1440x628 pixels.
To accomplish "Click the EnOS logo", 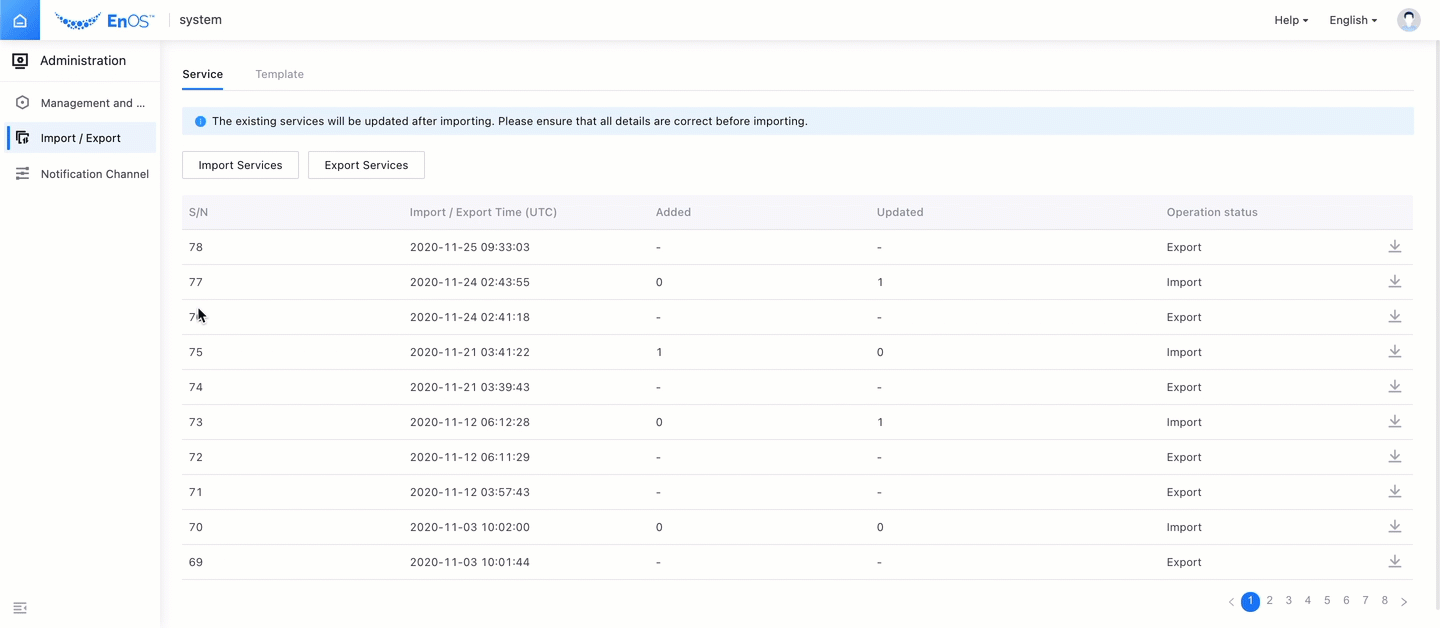I will point(105,20).
